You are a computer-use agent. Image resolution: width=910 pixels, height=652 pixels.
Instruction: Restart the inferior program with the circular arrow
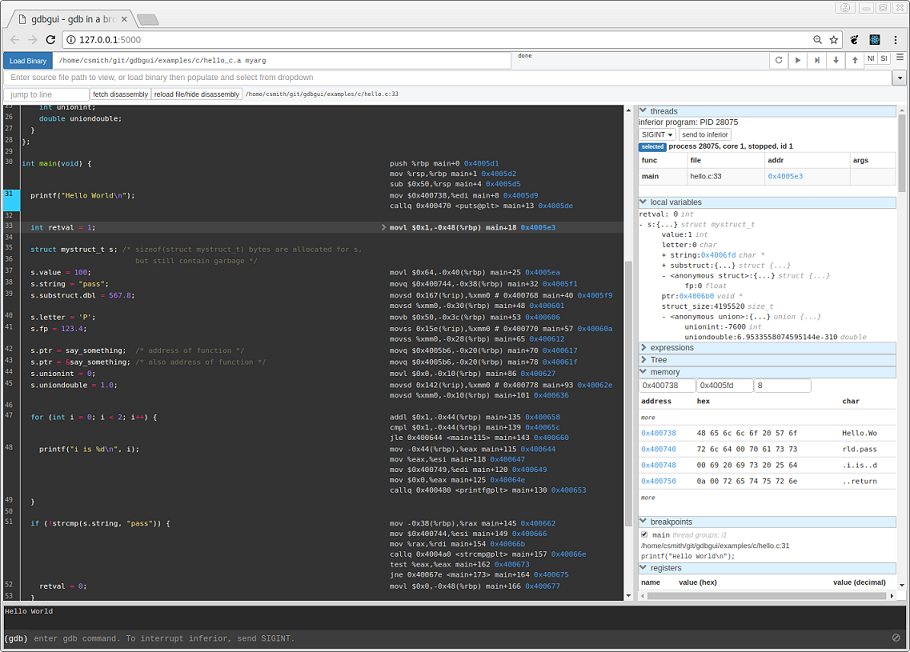(x=779, y=60)
